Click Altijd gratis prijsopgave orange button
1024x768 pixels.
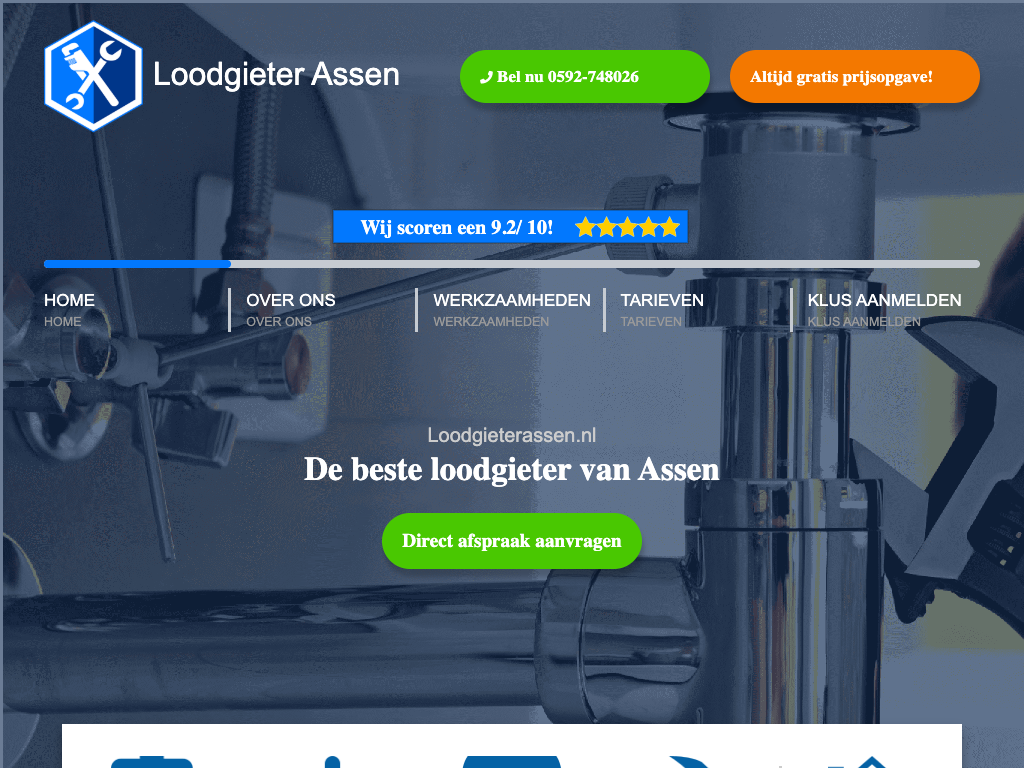[854, 76]
